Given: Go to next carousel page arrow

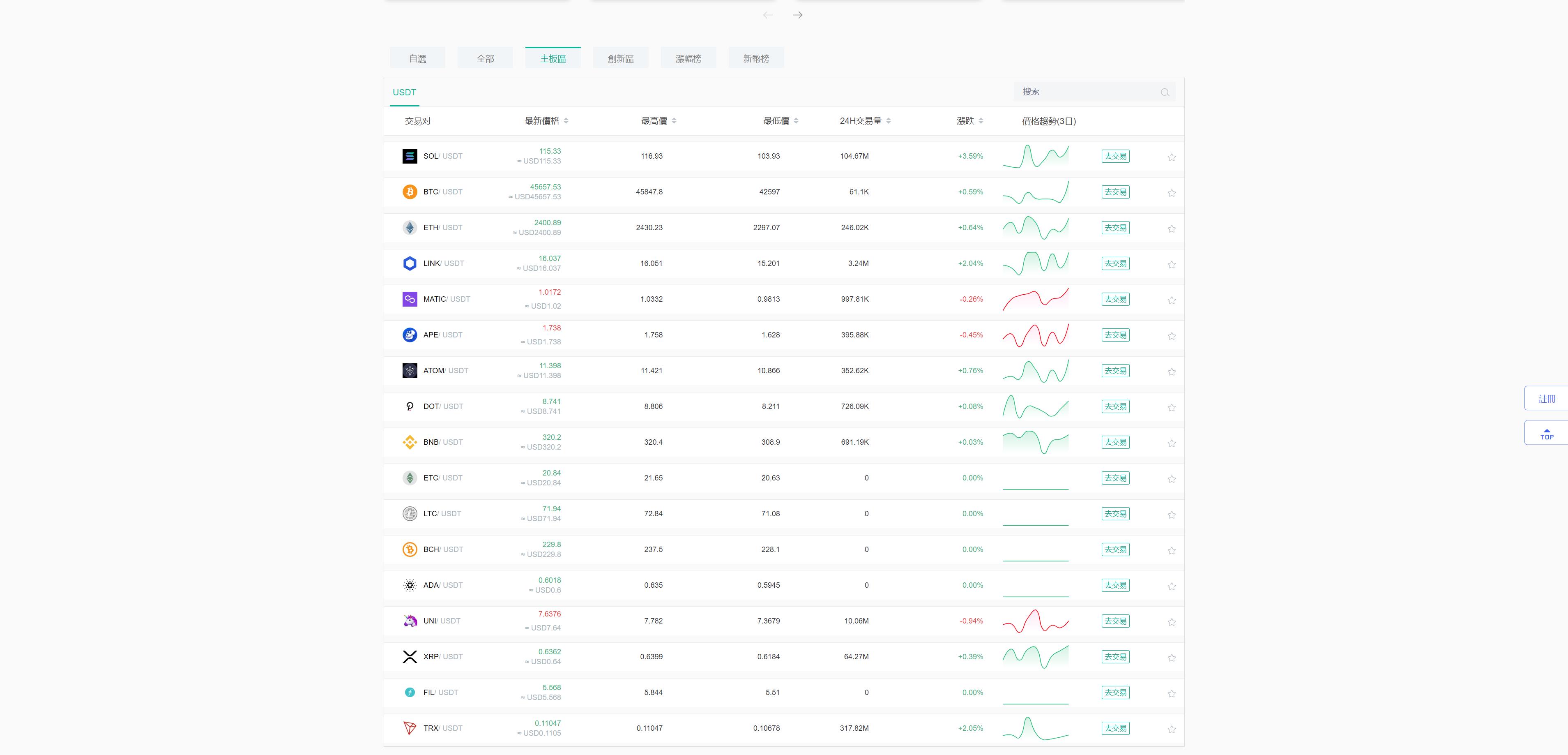Looking at the screenshot, I should (x=797, y=15).
